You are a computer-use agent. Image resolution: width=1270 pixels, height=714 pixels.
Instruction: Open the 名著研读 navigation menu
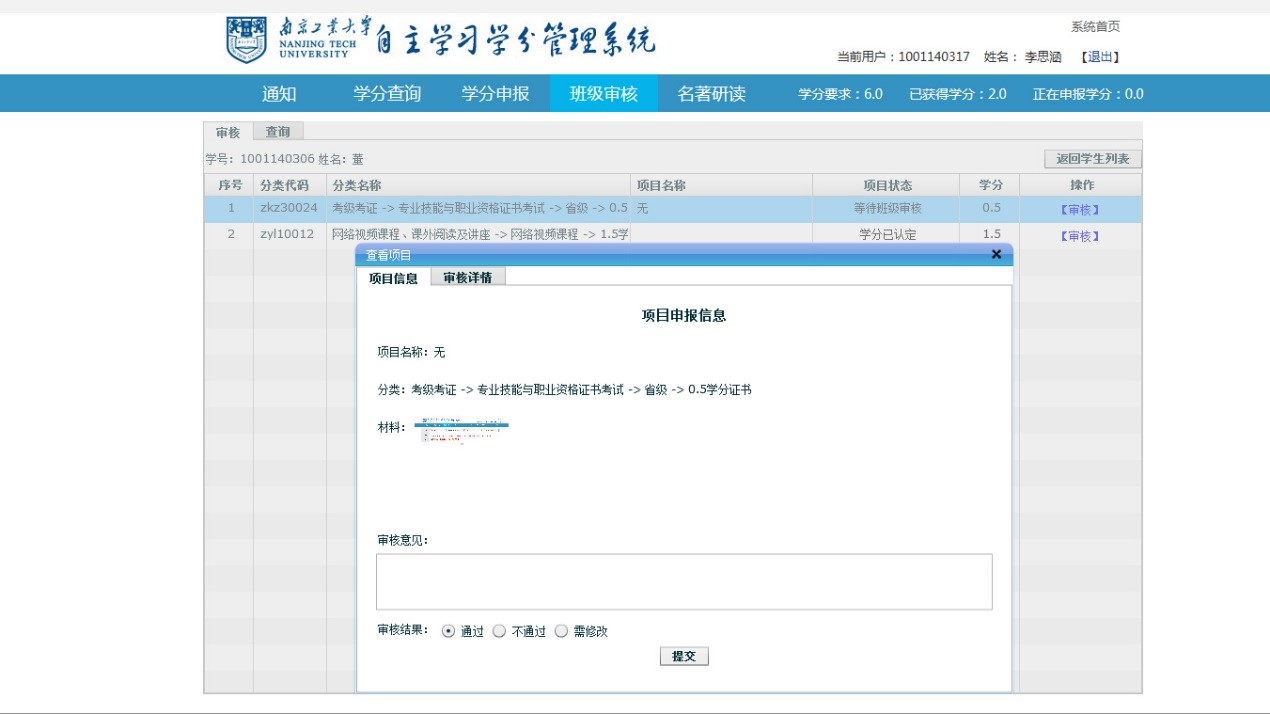tap(711, 94)
